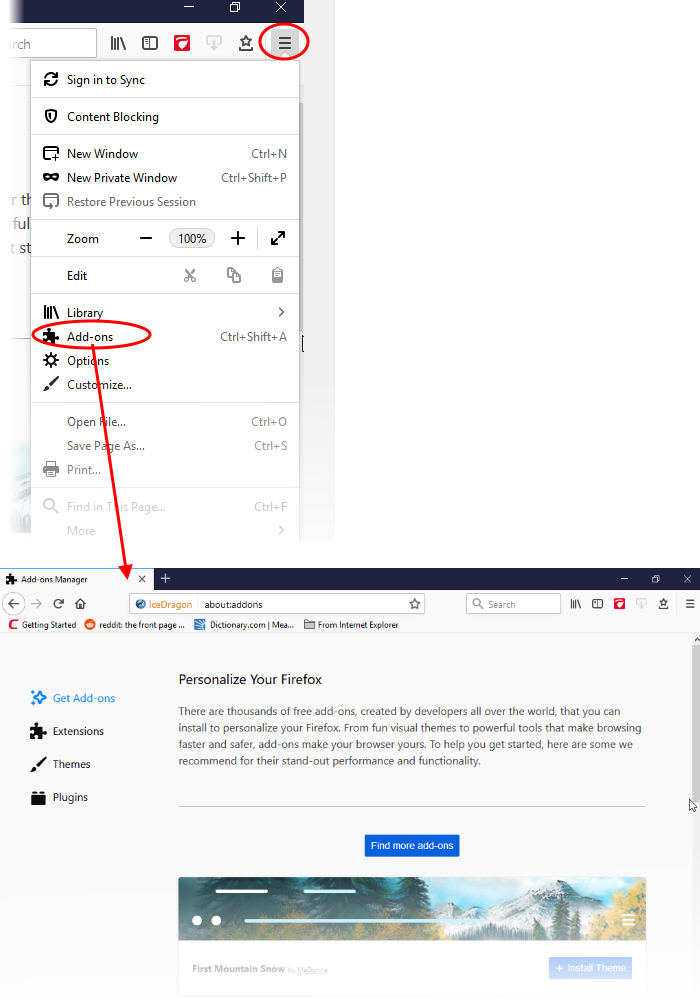Click the Paste clipboard icon
This screenshot has width=700, height=998.
pyautogui.click(x=277, y=276)
